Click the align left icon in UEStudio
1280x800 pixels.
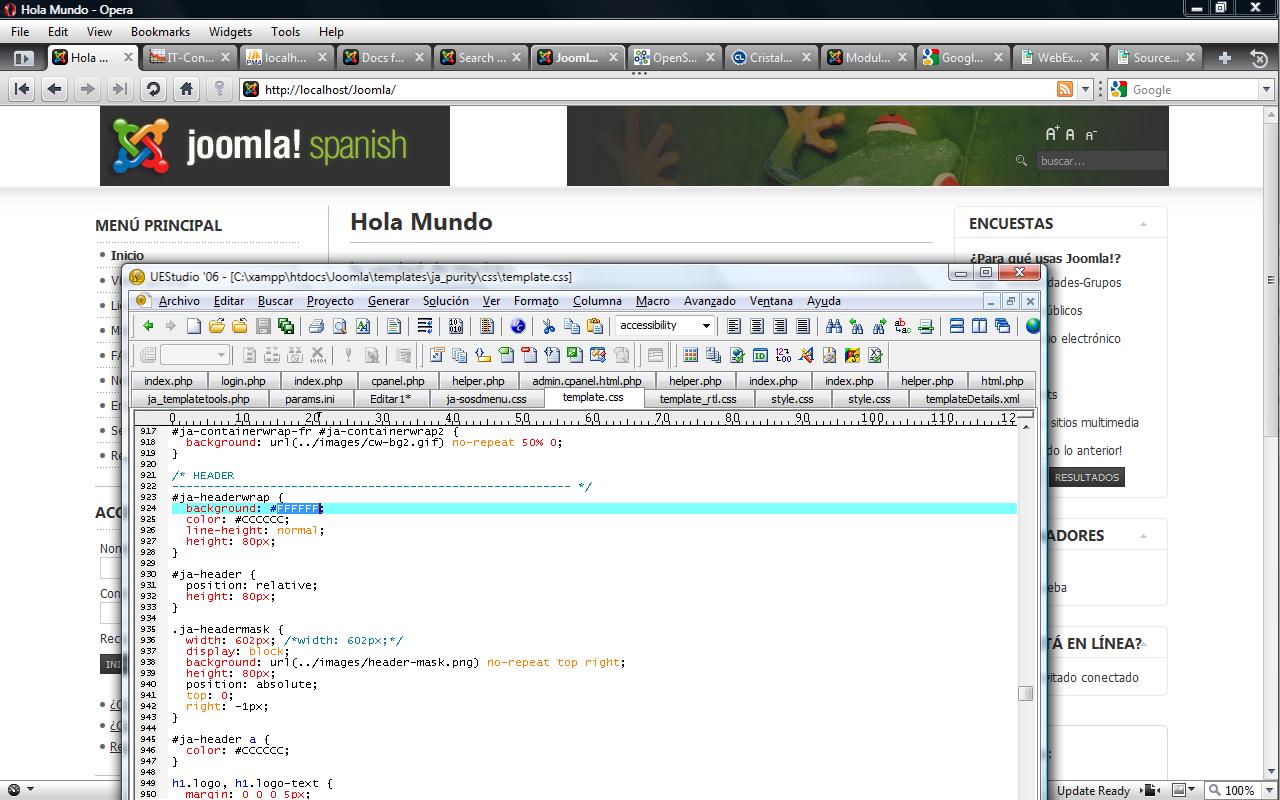coord(734,326)
